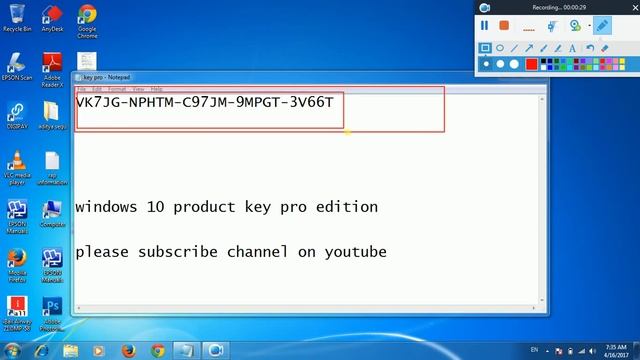Click Notepad horizontal scrollbar right arrow
640x360 pixels.
pyautogui.click(x=533, y=308)
